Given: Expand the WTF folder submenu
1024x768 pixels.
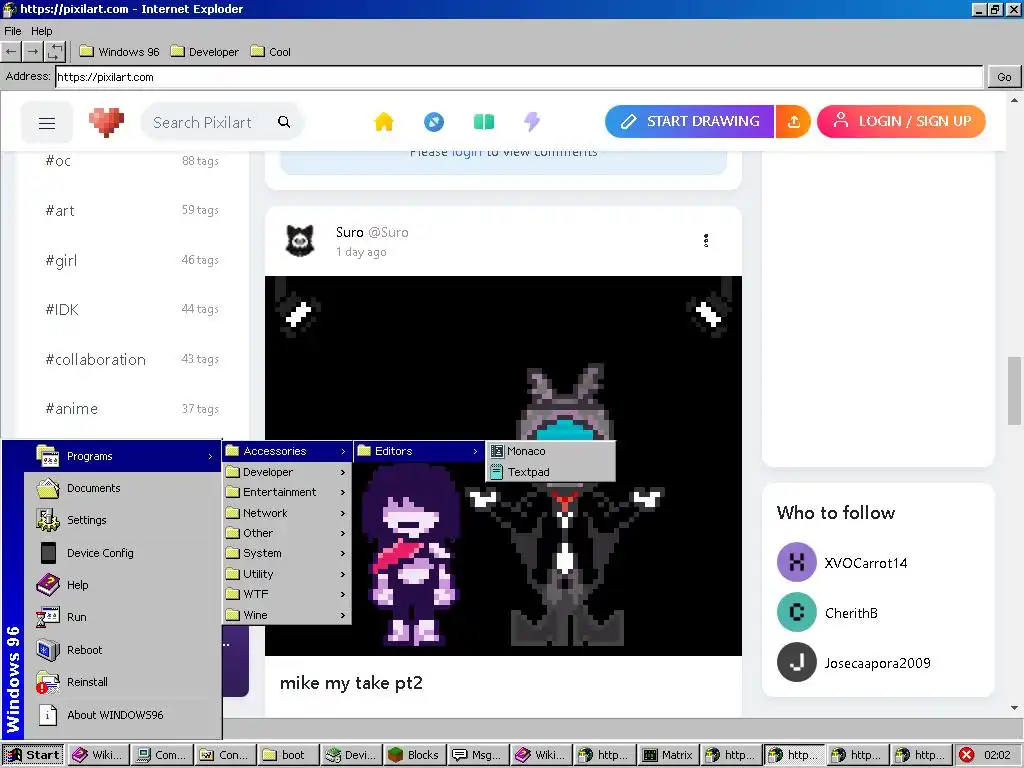Looking at the screenshot, I should 287,595.
